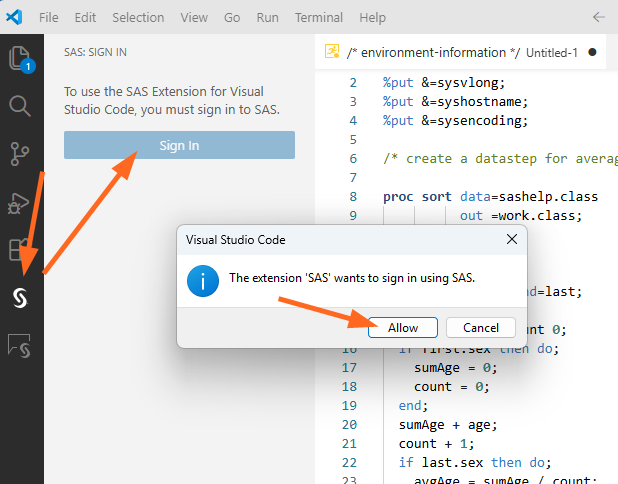The image size is (618, 484).
Task: Open the Extensions view icon
Action: (19, 250)
